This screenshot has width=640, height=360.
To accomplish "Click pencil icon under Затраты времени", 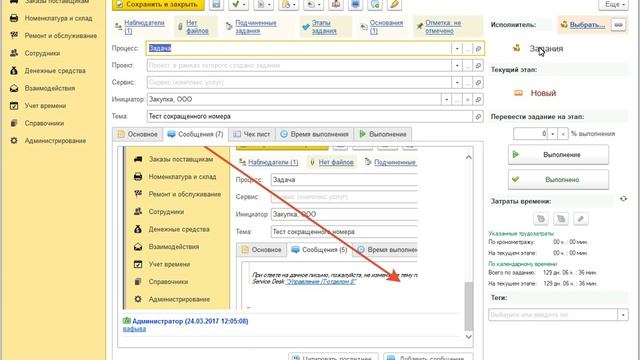I will tap(581, 219).
